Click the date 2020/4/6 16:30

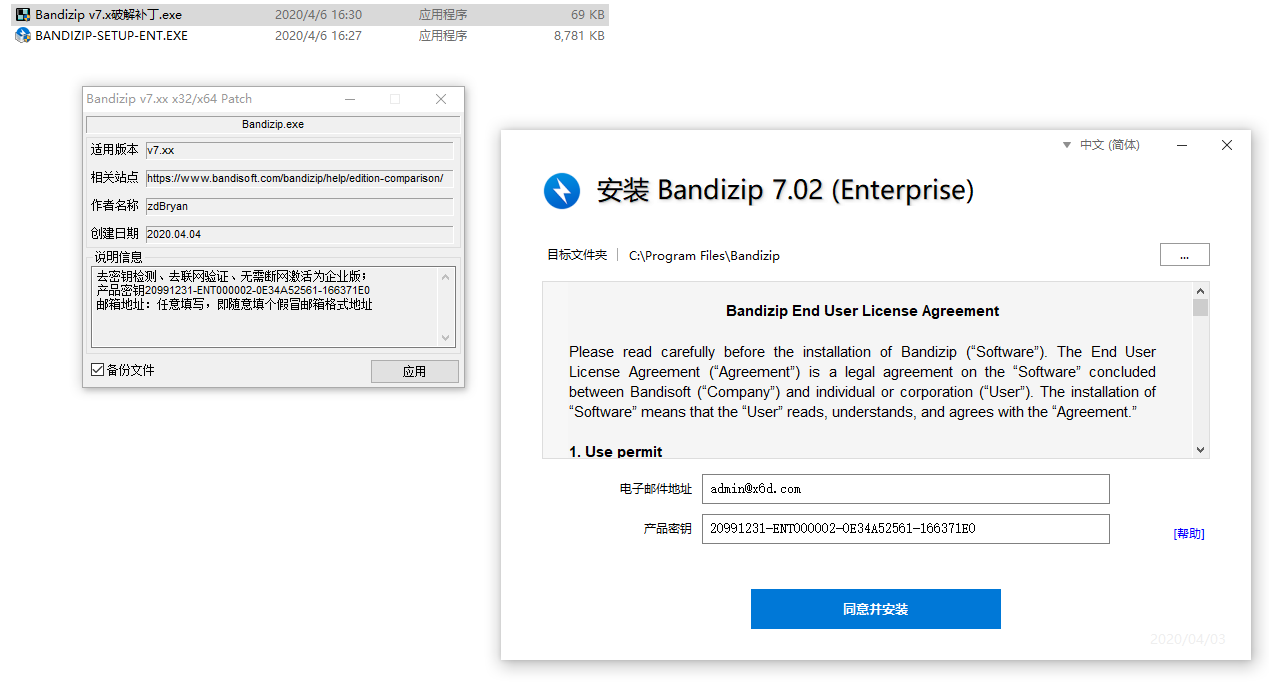pos(318,15)
